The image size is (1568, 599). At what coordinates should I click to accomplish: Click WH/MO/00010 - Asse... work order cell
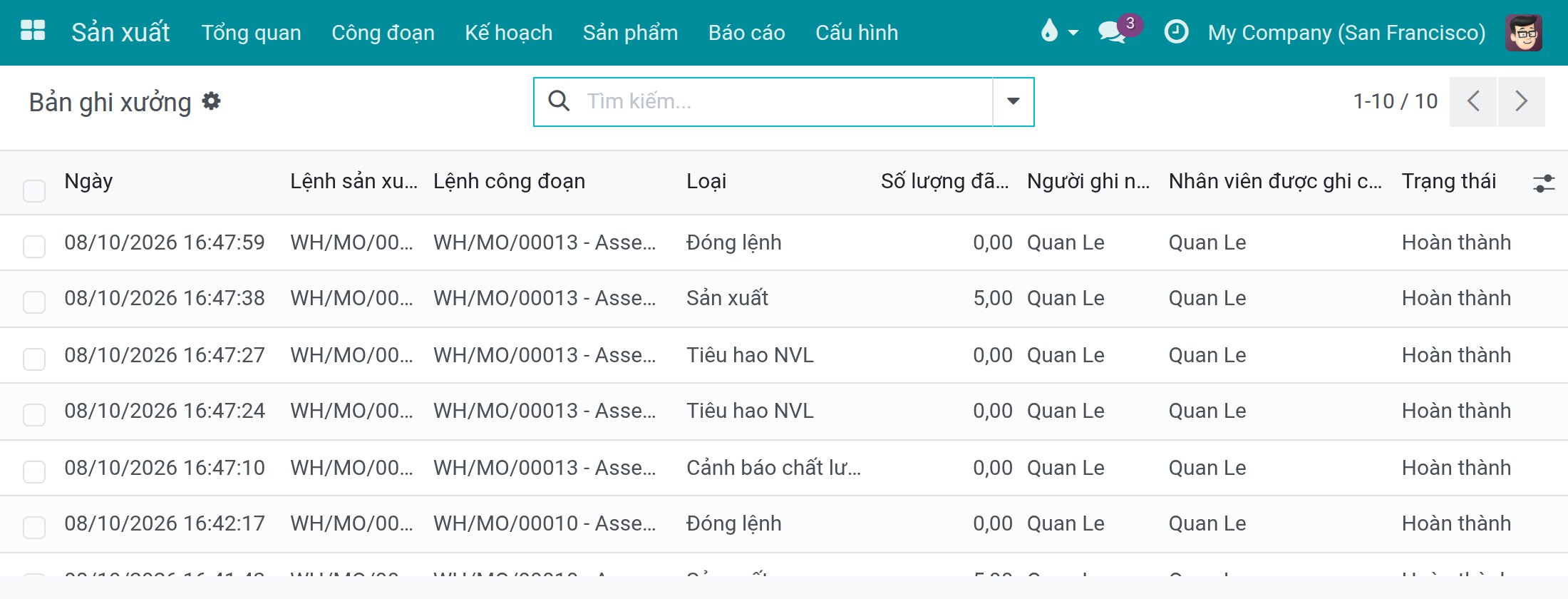tap(545, 523)
